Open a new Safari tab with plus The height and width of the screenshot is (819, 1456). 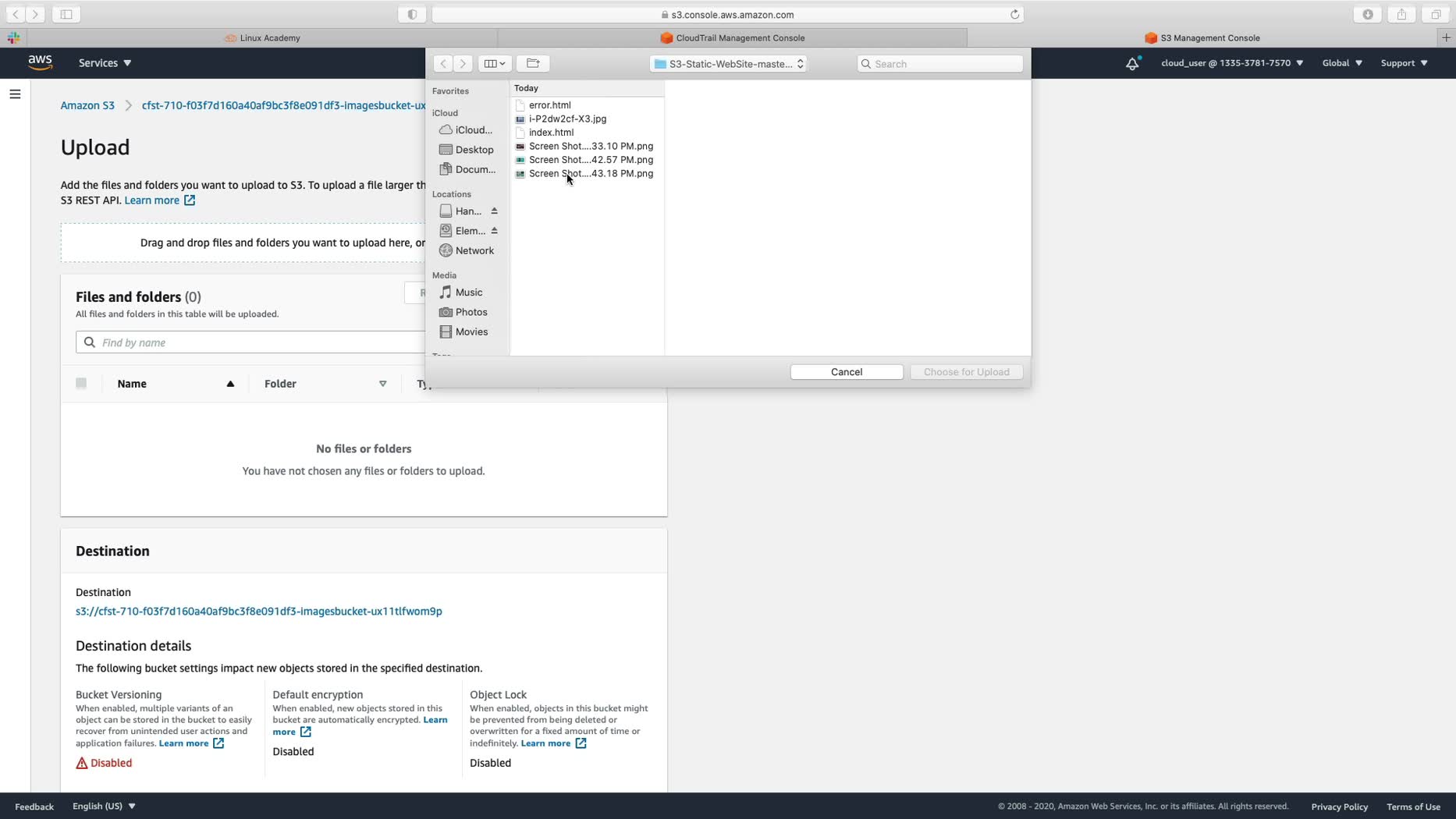click(1446, 37)
